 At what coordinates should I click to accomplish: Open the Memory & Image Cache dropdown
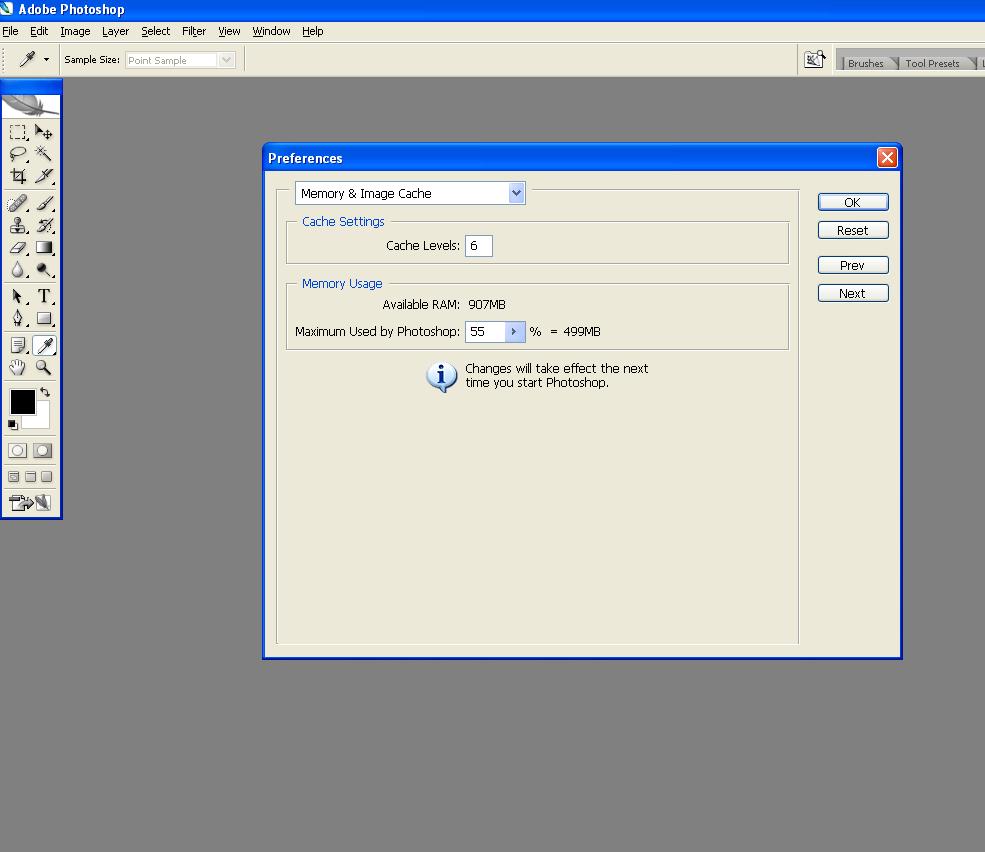410,193
